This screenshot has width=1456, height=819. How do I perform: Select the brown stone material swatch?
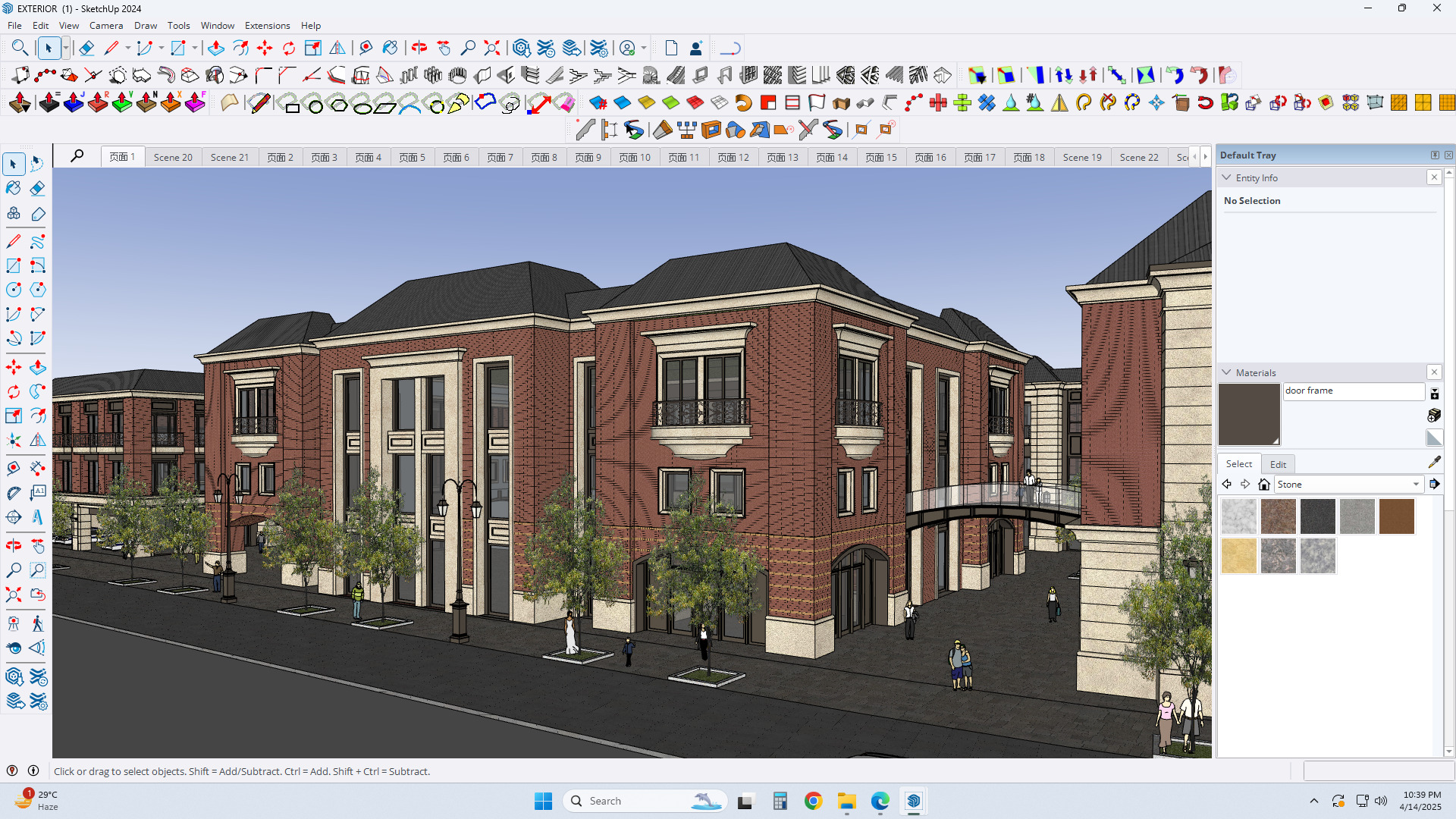click(x=1397, y=516)
